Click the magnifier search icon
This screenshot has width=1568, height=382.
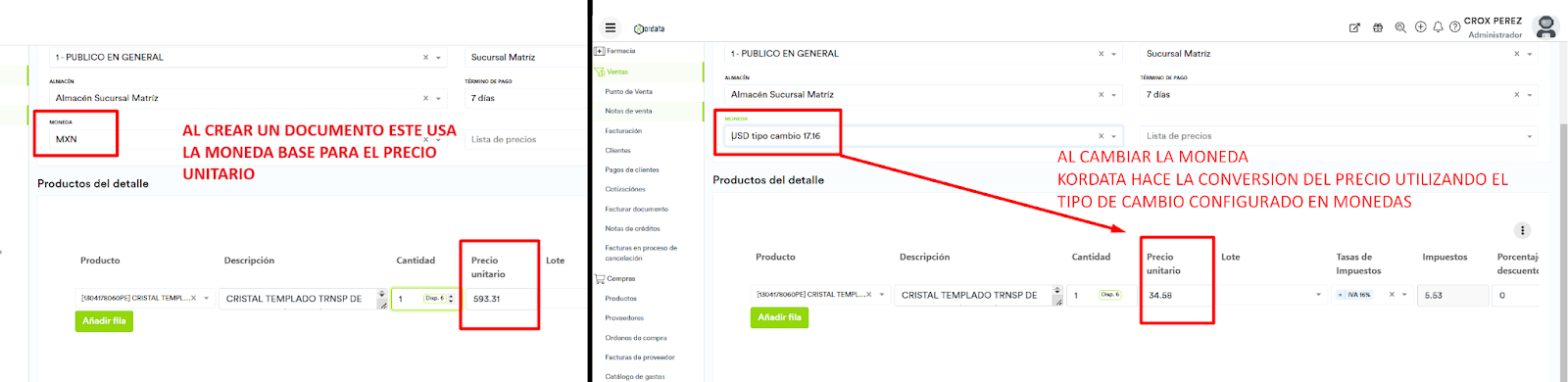click(1400, 27)
